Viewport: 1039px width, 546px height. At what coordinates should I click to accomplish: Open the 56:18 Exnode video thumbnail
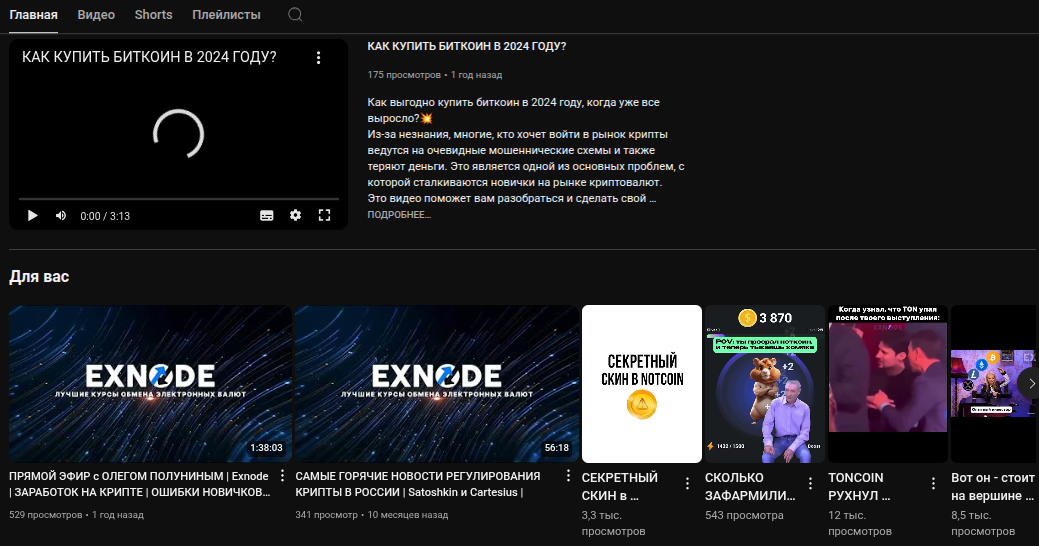(x=437, y=384)
